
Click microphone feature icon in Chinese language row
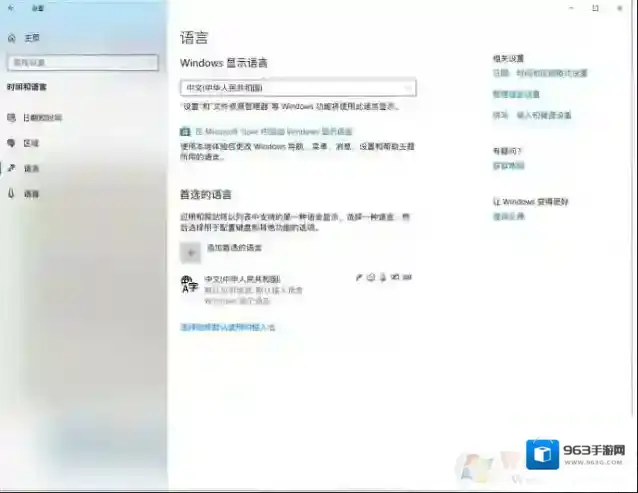point(383,277)
